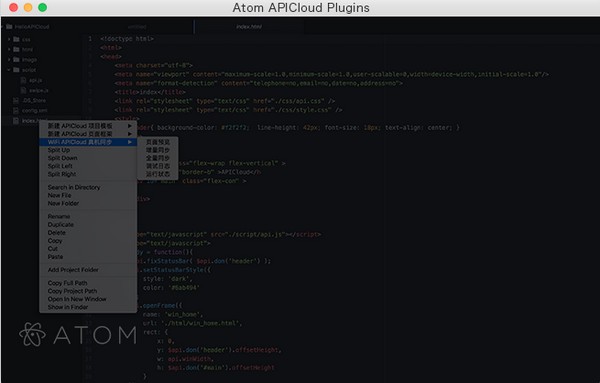This screenshot has height=383, width=600.
Task: Choose 新建 APICloud 项目模板 menu entry
Action: [x=88, y=126]
